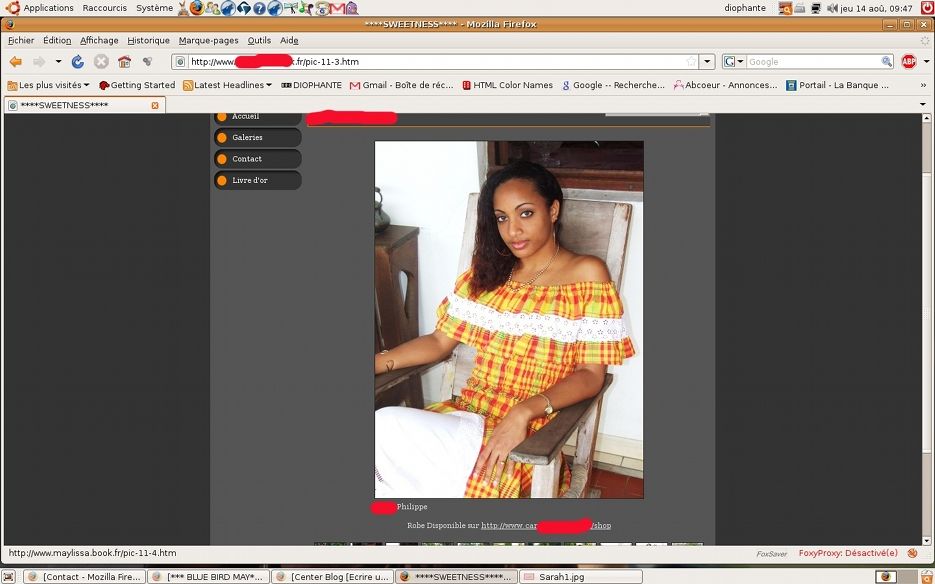The image size is (935, 584).
Task: Go back to the previous page
Action: click(16, 61)
